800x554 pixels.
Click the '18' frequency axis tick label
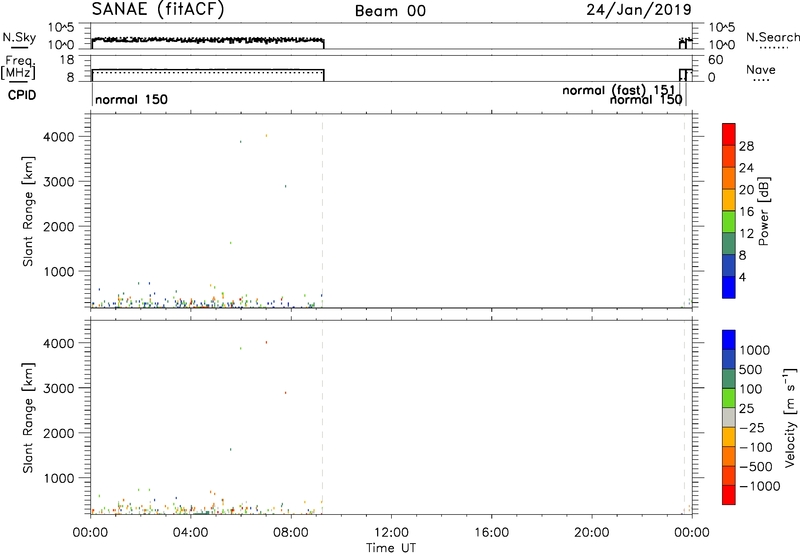pyautogui.click(x=67, y=60)
